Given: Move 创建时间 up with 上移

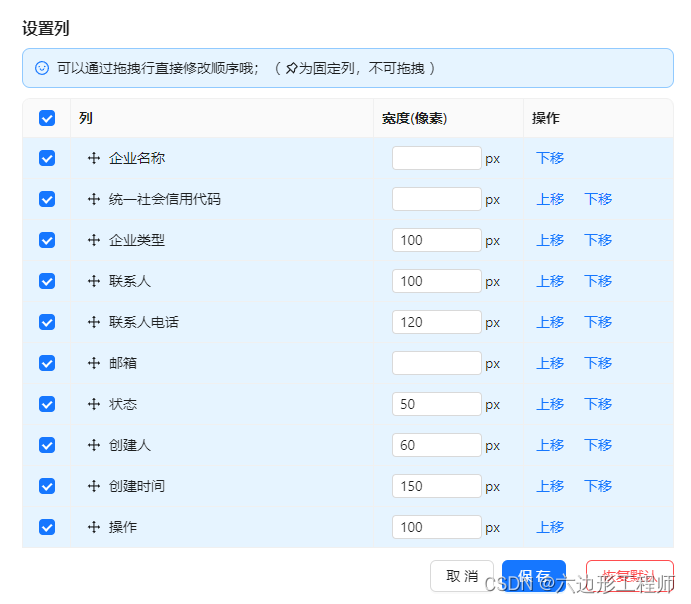Looking at the screenshot, I should coord(550,485).
